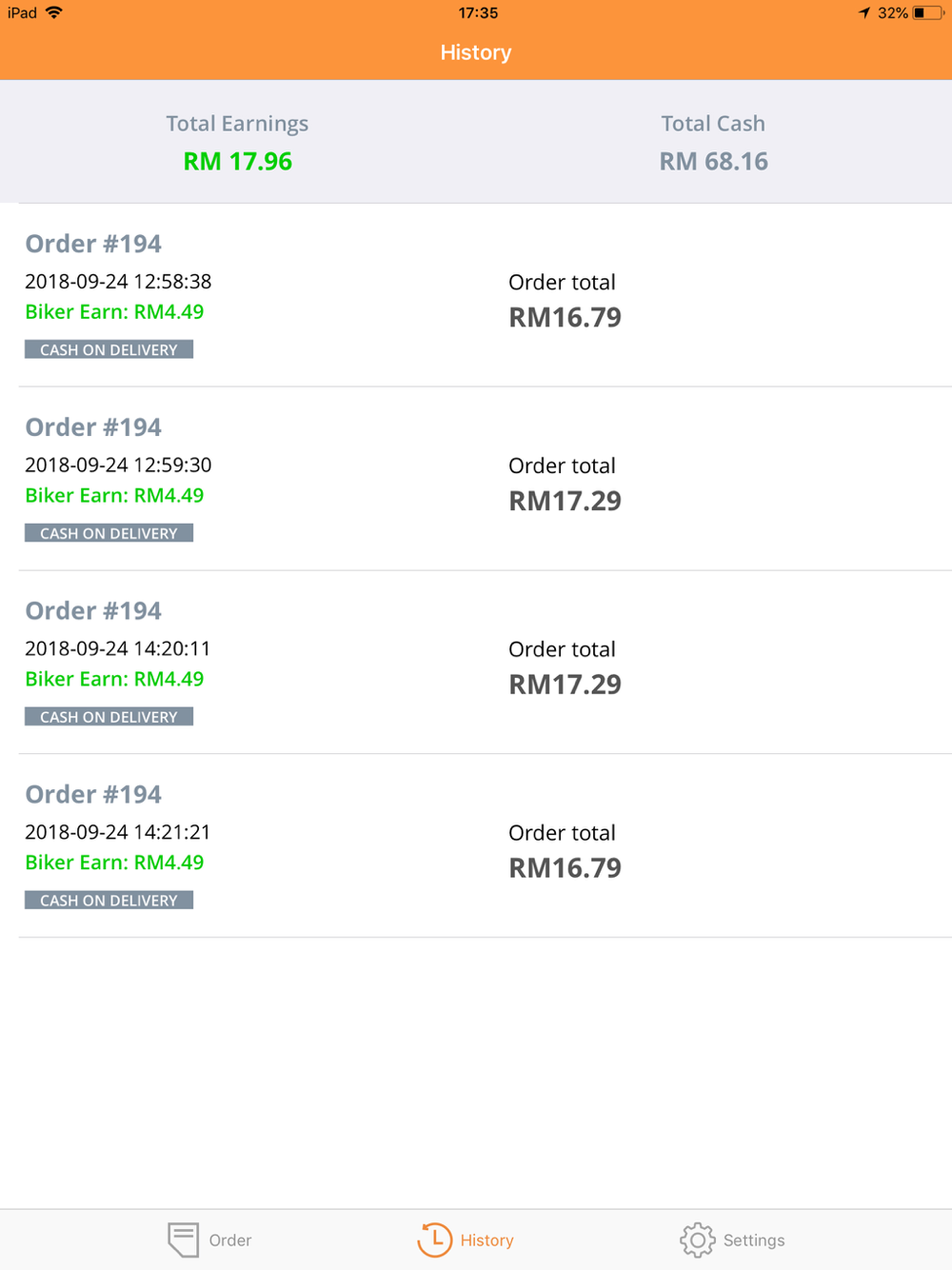Tap the location arrow status icon
Image resolution: width=952 pixels, height=1270 pixels.
[864, 12]
